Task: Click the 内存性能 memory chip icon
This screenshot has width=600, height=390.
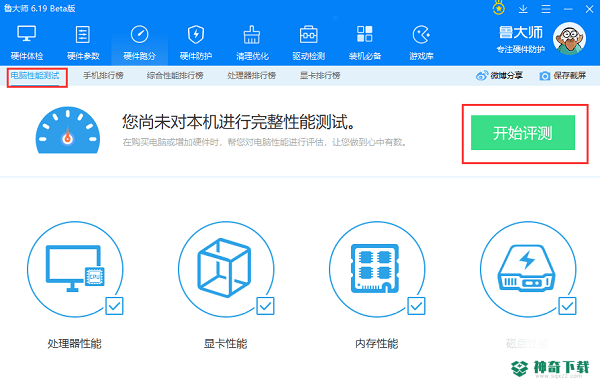Action: click(x=377, y=269)
